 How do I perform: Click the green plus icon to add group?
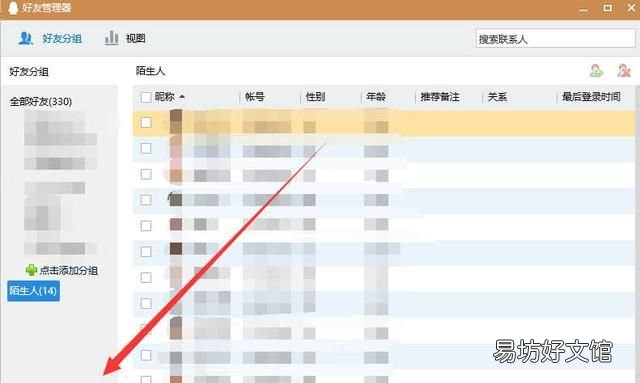[x=31, y=270]
